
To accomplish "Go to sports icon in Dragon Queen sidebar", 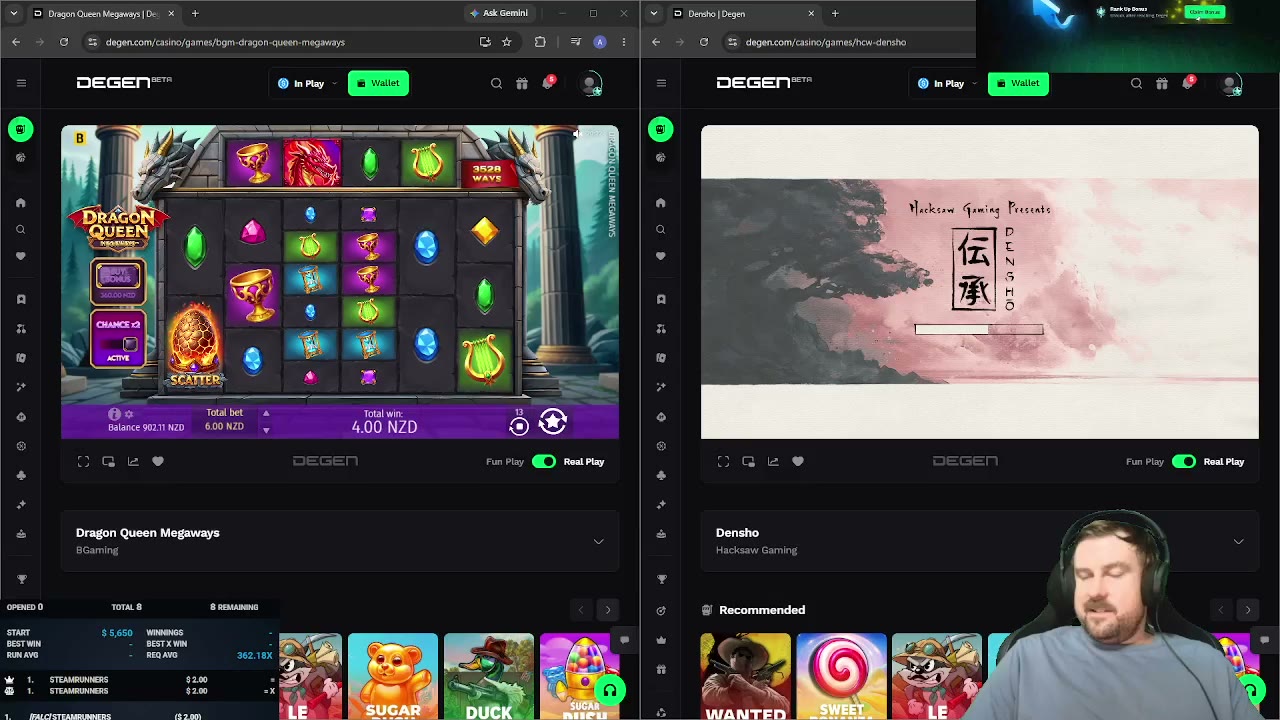I will tap(20, 157).
